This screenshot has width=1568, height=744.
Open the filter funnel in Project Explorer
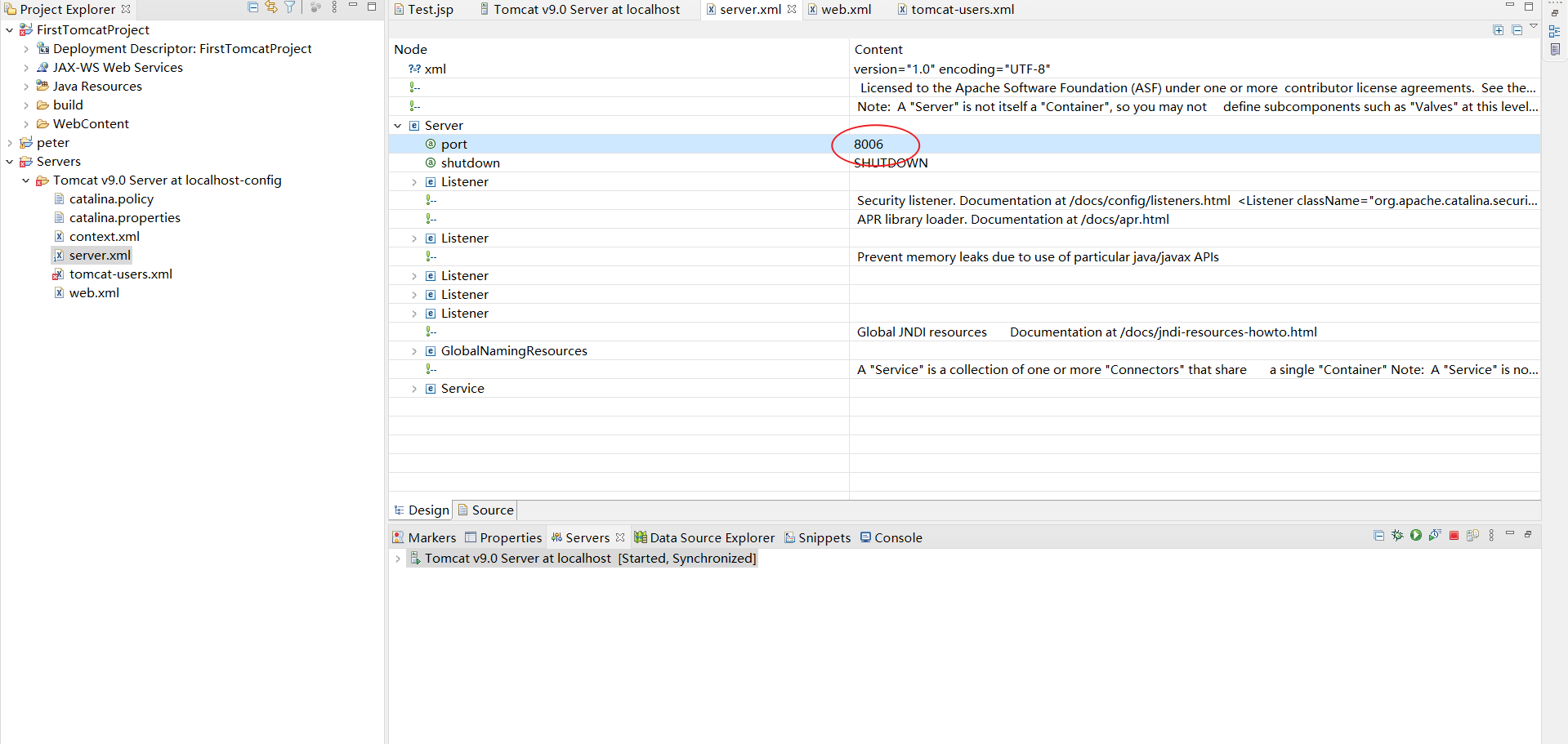289,7
